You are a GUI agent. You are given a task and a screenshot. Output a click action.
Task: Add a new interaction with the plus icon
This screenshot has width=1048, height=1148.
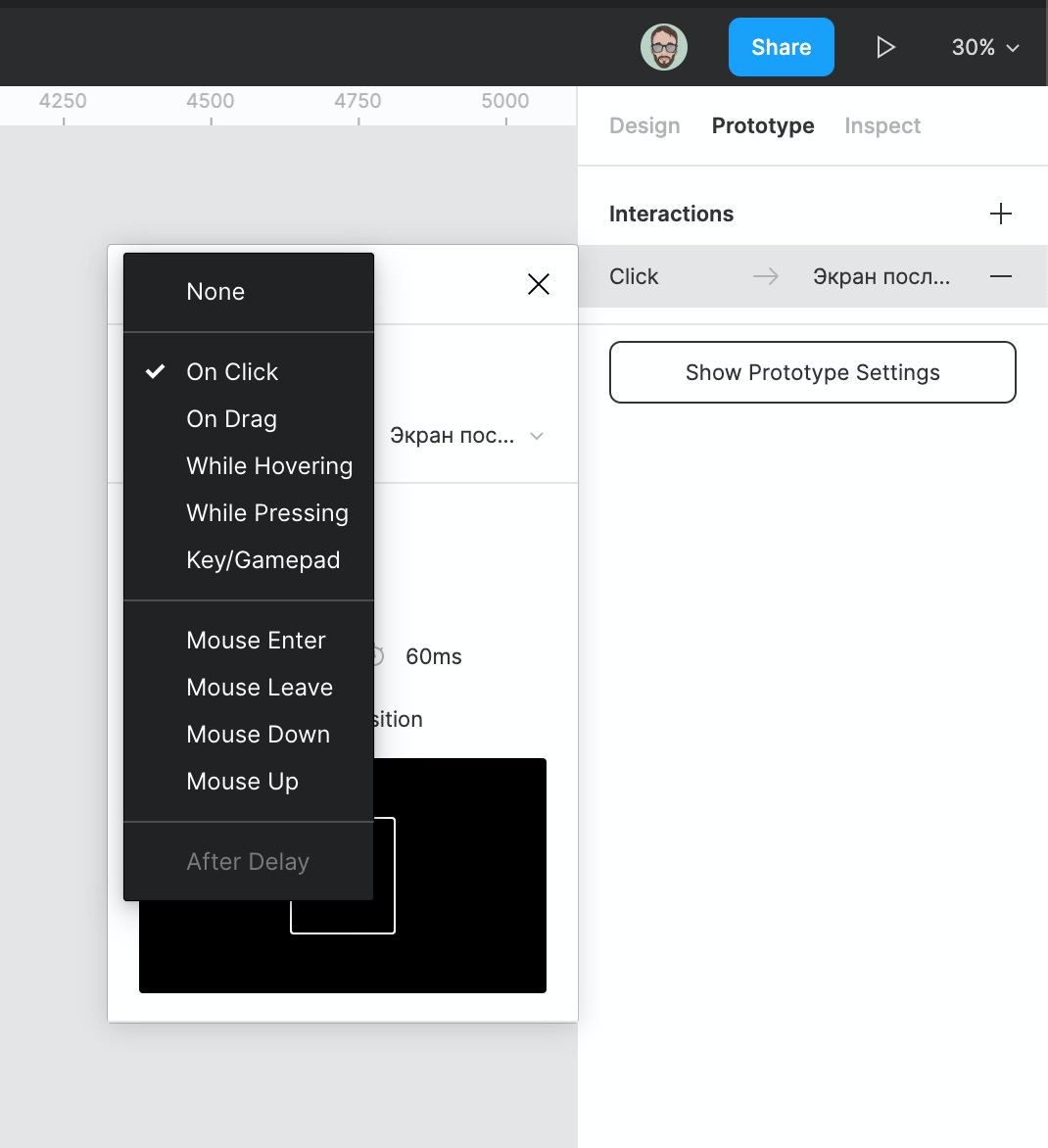click(x=1000, y=214)
